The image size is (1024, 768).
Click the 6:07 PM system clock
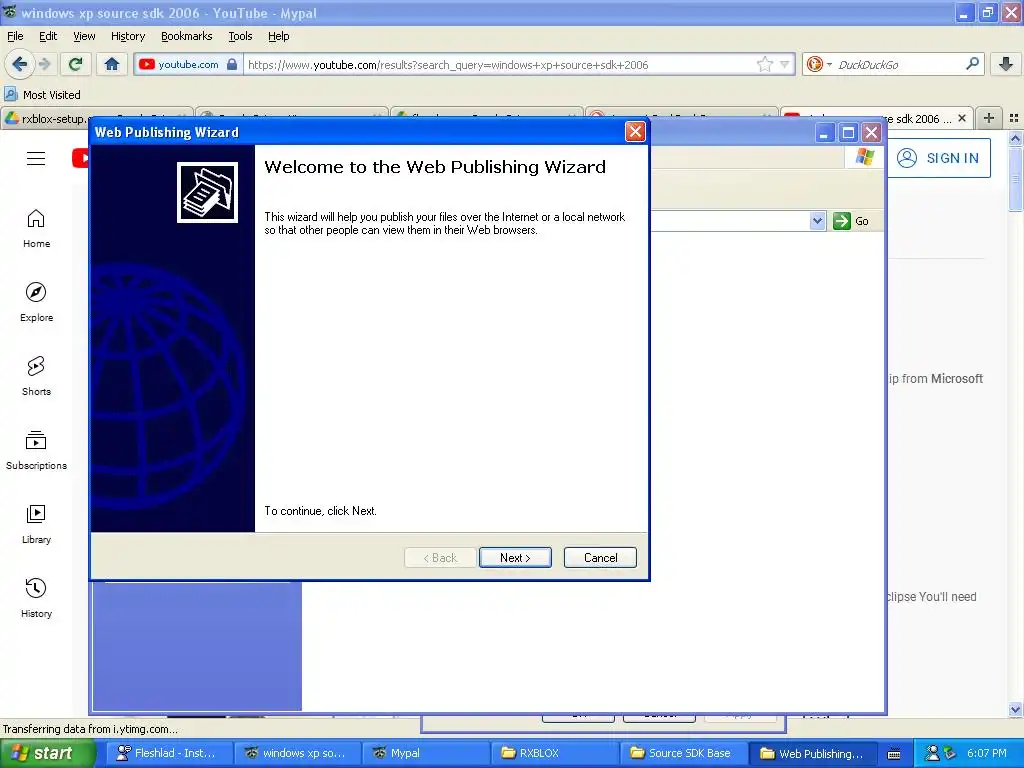pyautogui.click(x=987, y=753)
